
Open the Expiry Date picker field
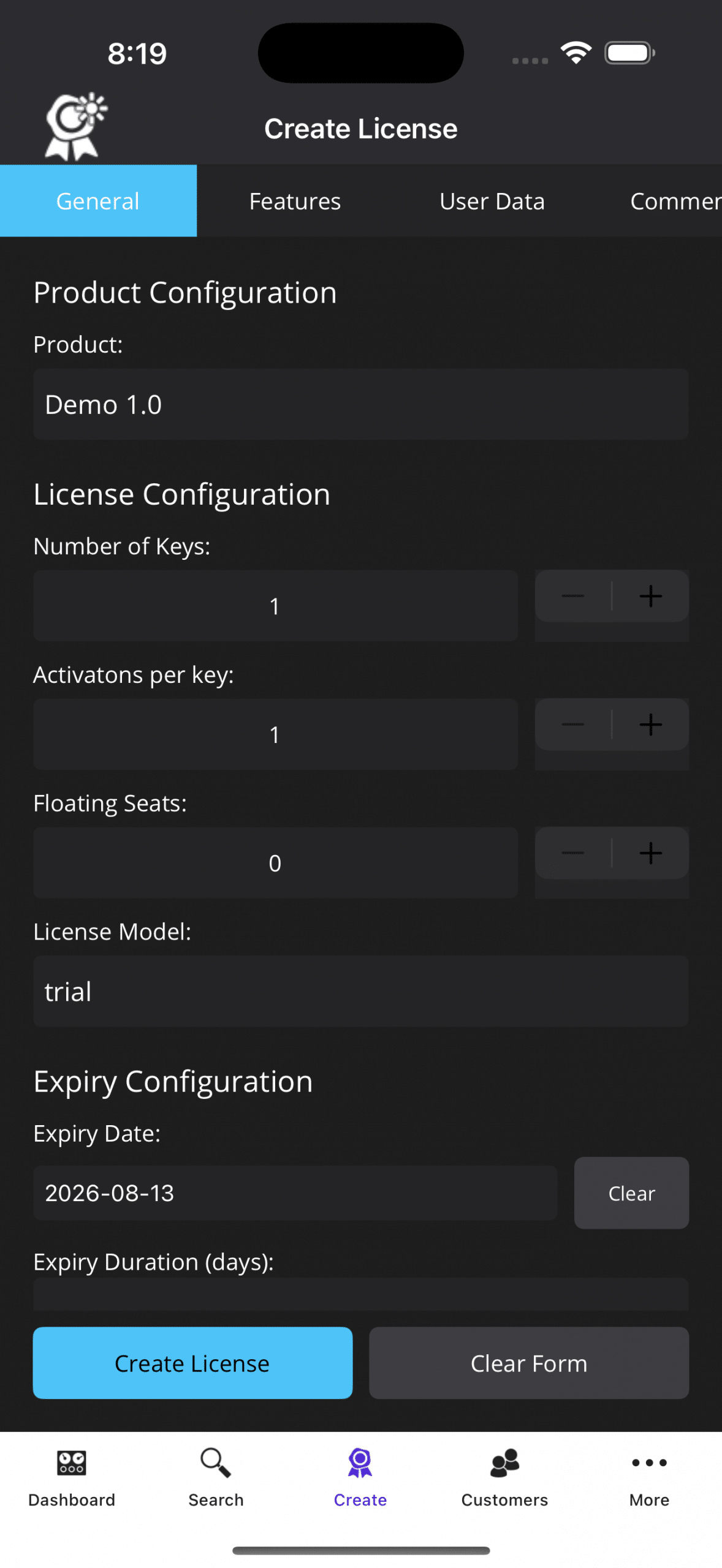tap(295, 1193)
